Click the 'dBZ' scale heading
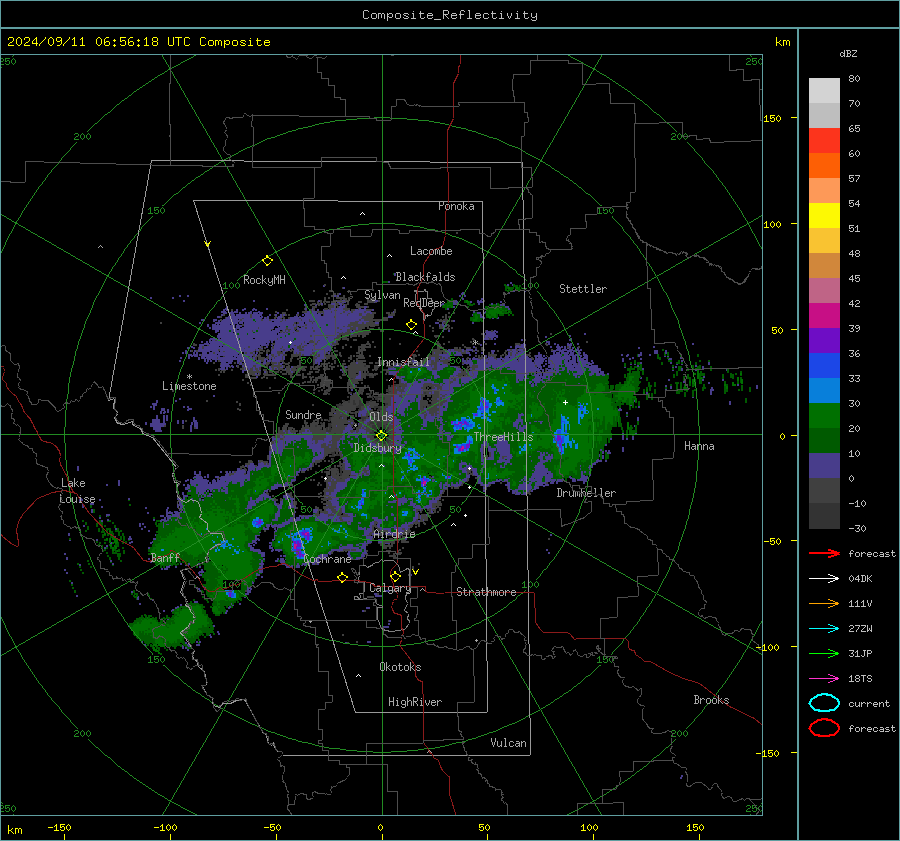 pyautogui.click(x=848, y=53)
